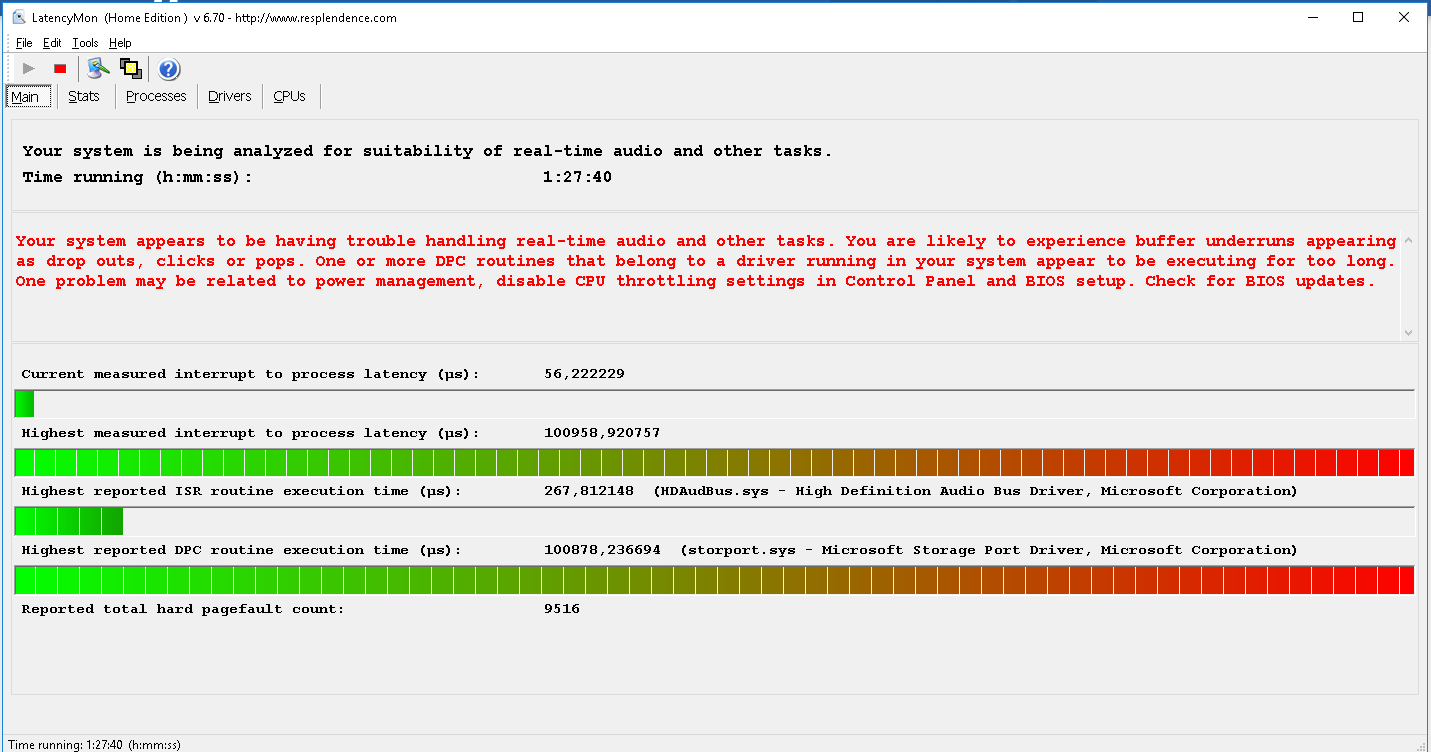
Task: Click the HDAudBus.sys driver description
Action: click(975, 491)
